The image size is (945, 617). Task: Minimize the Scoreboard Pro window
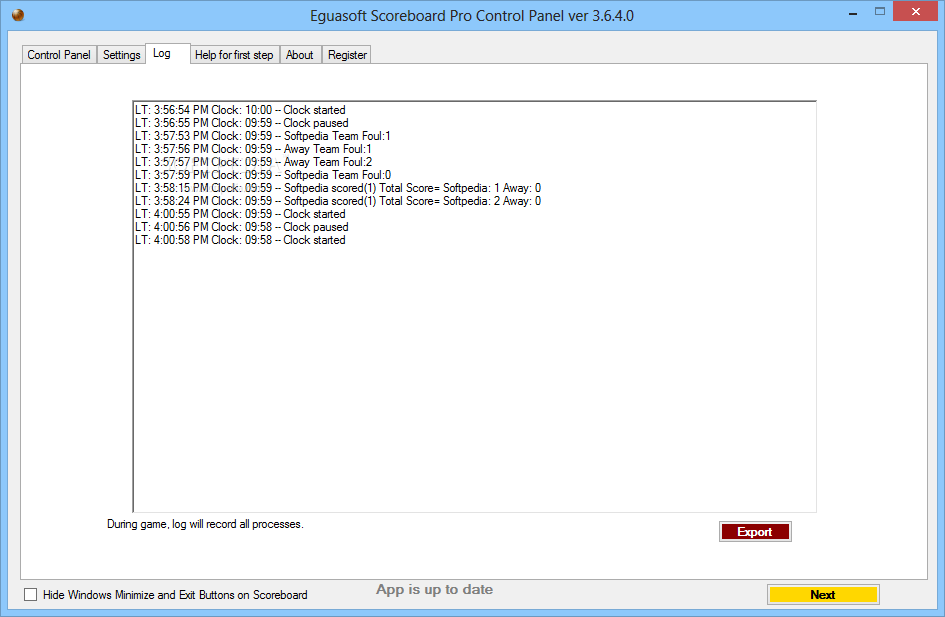pos(853,13)
